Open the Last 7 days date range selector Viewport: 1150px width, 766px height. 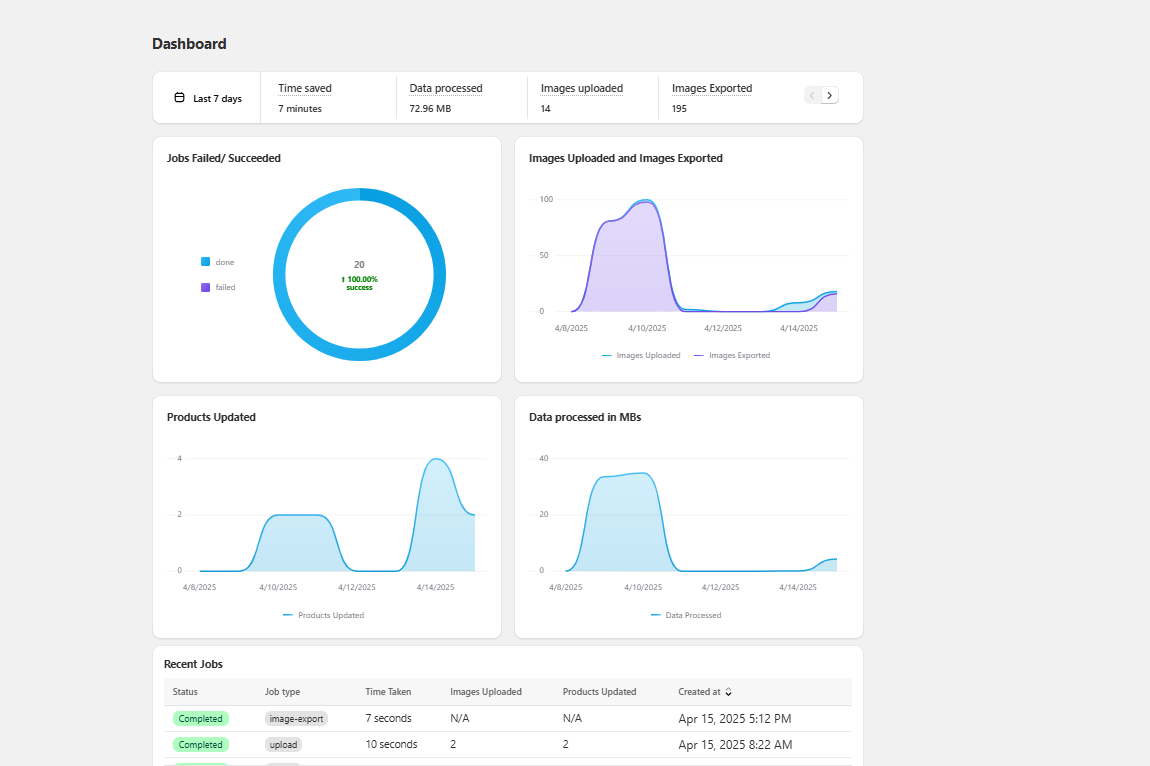[x=212, y=97]
